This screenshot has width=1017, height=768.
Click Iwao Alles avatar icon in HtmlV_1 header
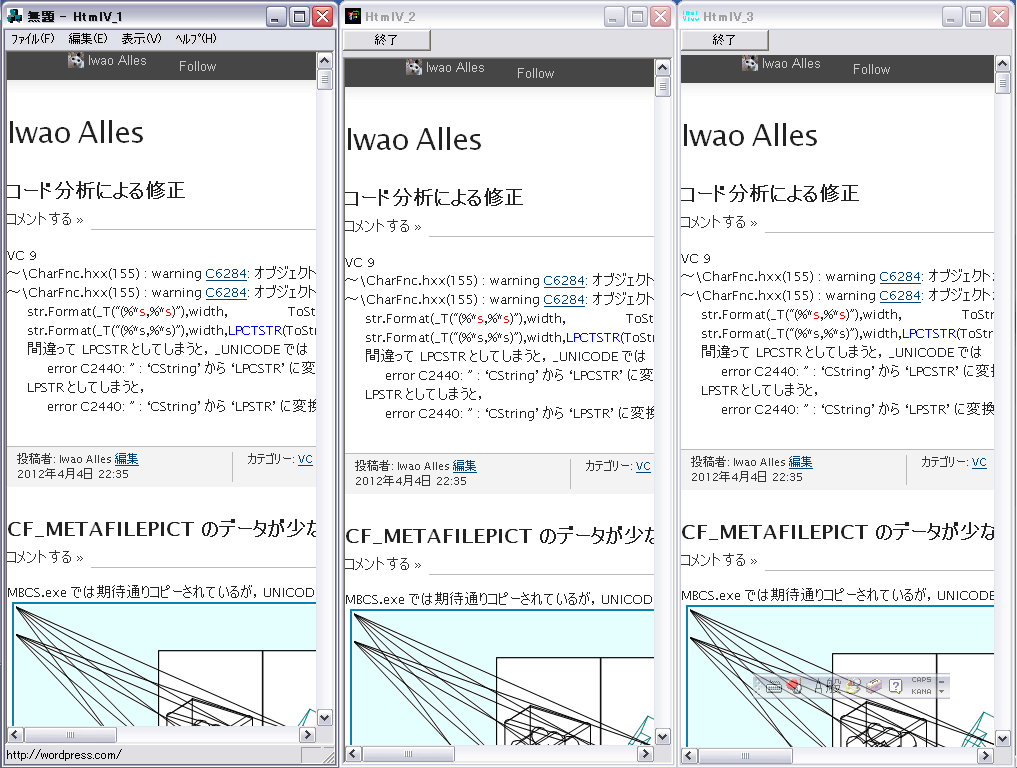coord(76,60)
